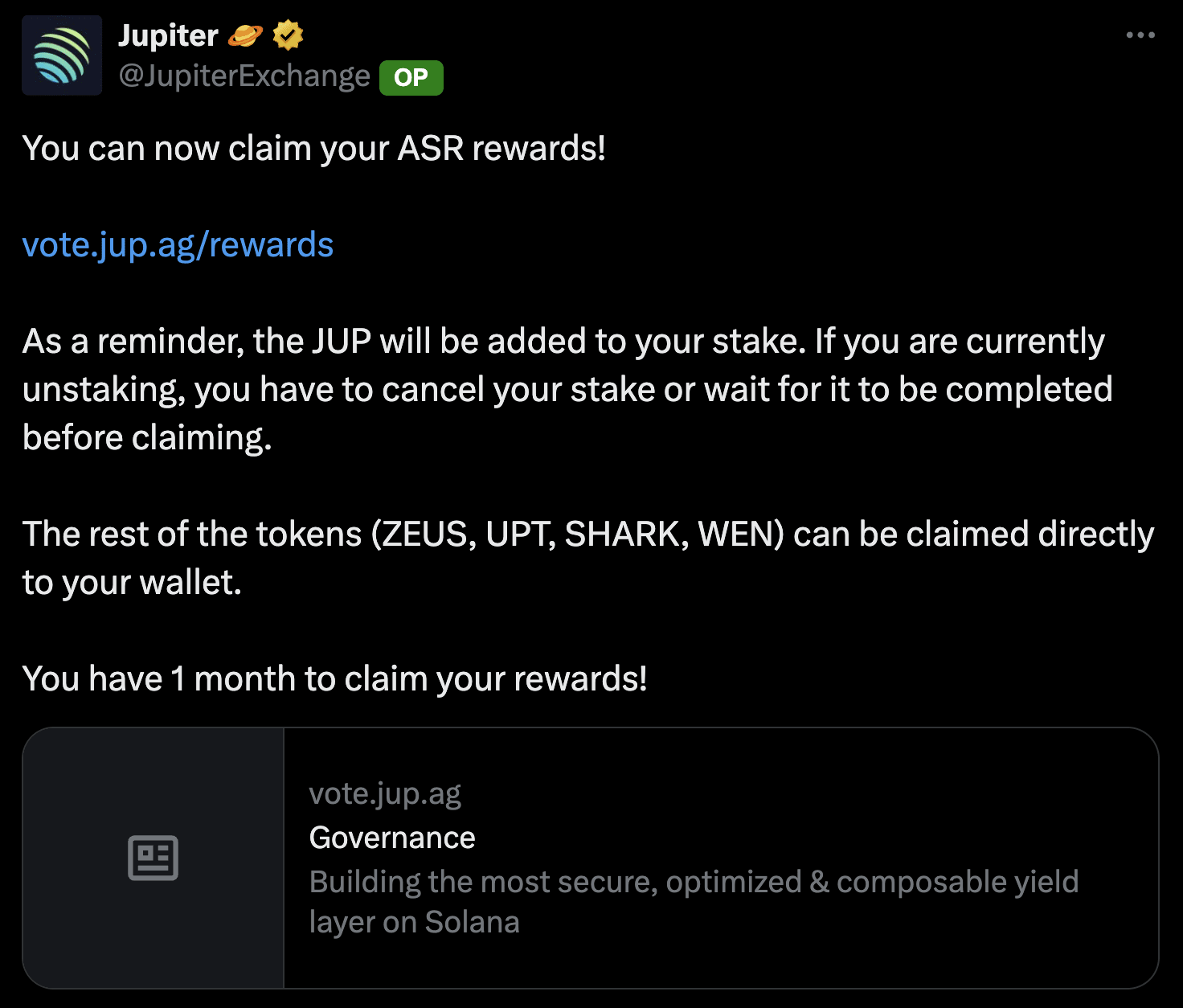Click the green OP badge
The height and width of the screenshot is (1008, 1183).
coord(411,78)
